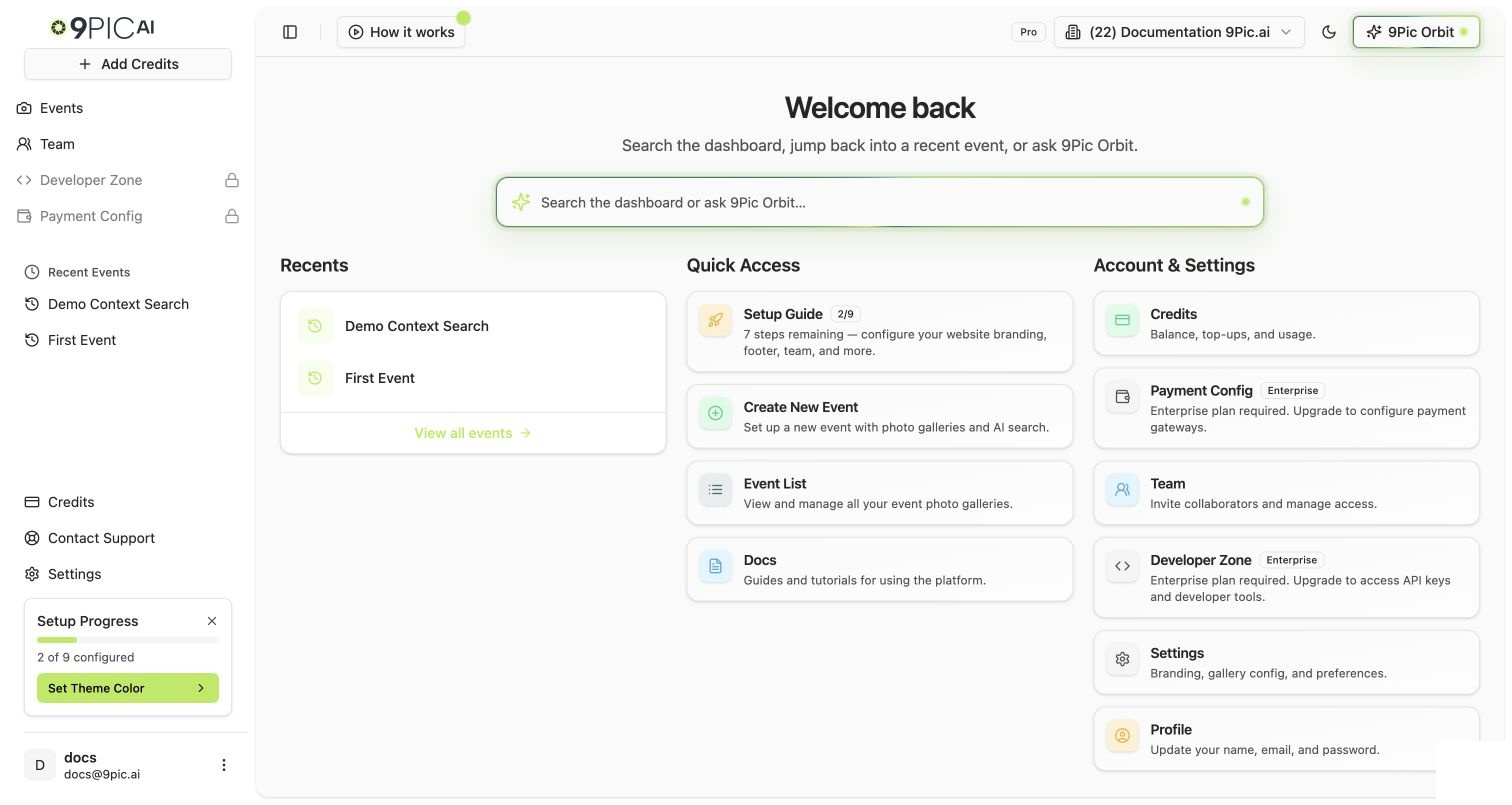Click the play icon in How it works
Image resolution: width=1512 pixels, height=805 pixels.
[355, 32]
